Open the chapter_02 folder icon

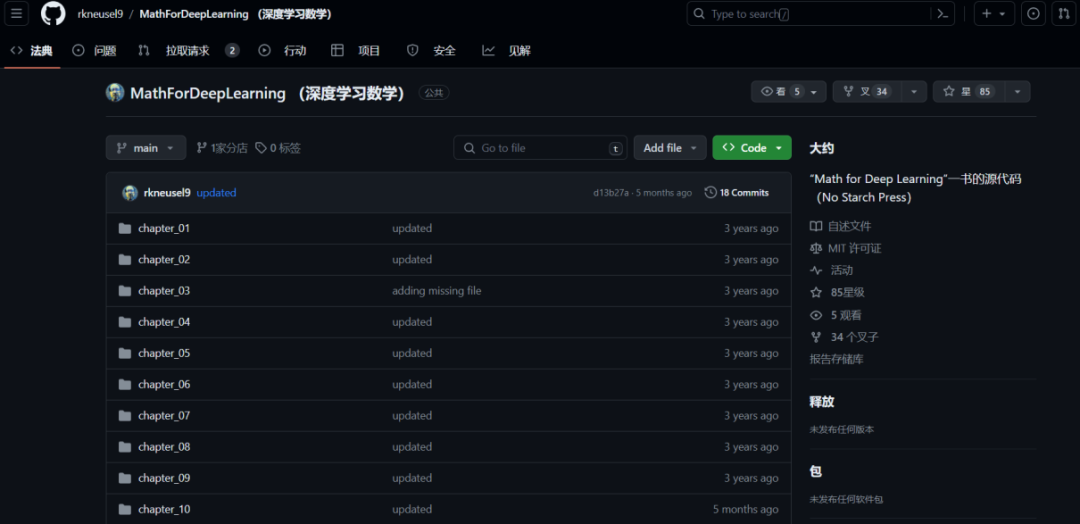click(x=125, y=260)
